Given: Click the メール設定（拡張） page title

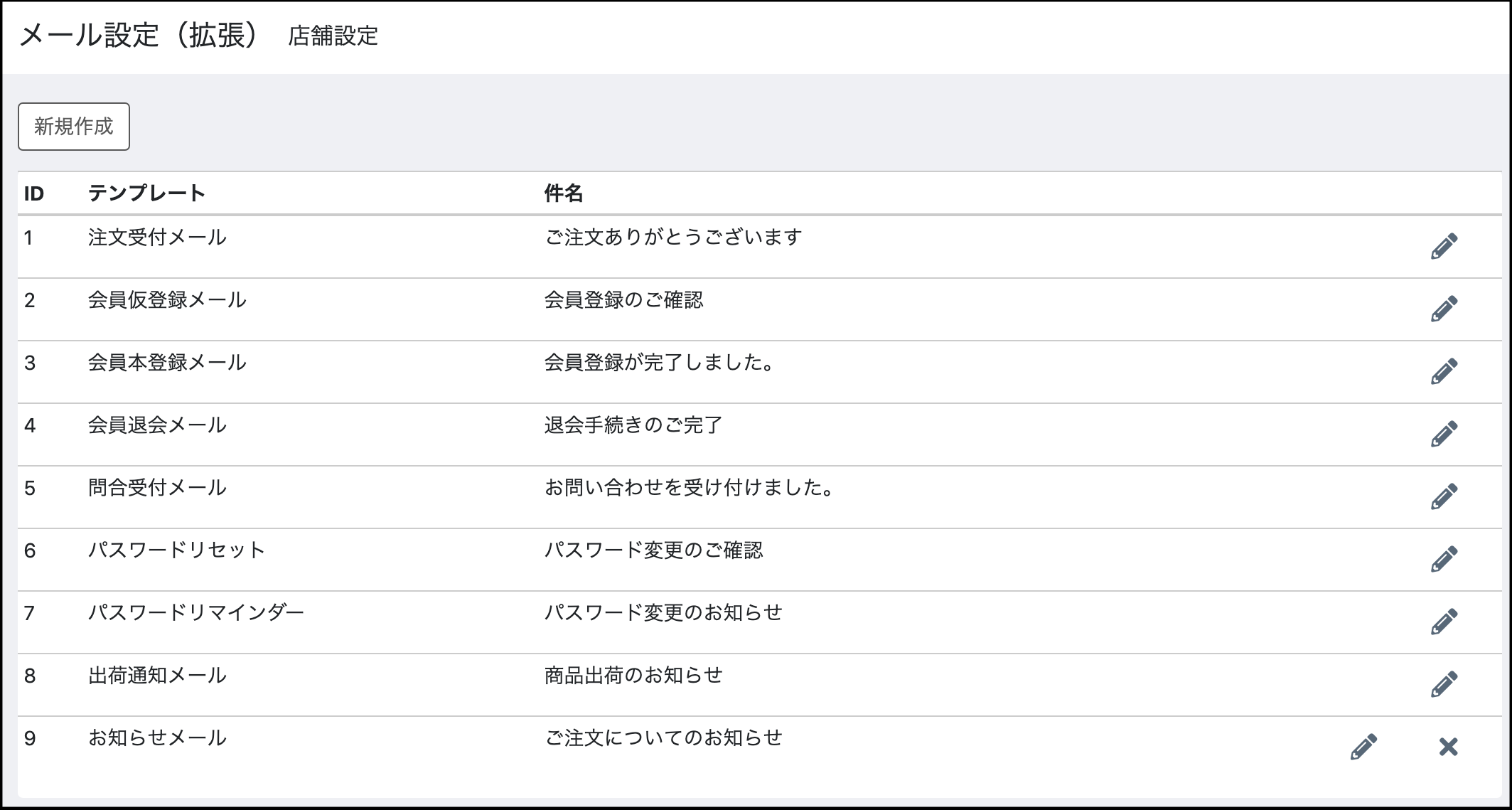Looking at the screenshot, I should [141, 35].
